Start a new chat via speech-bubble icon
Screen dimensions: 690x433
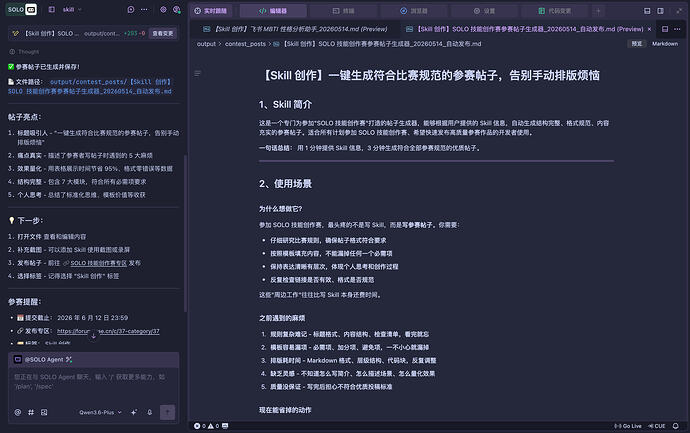(131, 9)
